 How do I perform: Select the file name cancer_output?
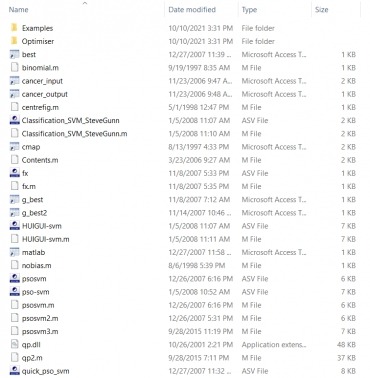pos(45,94)
